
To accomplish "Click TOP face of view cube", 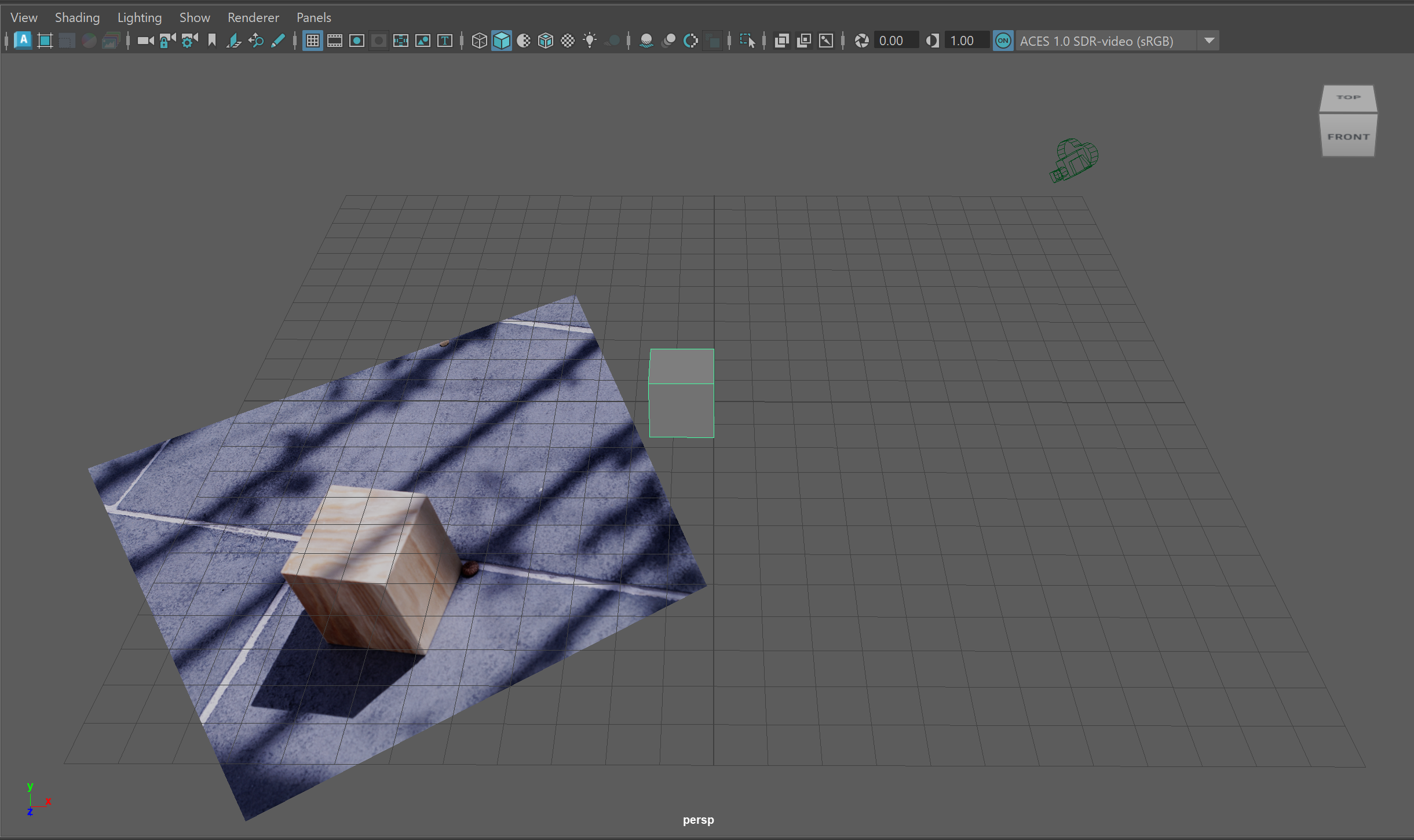I will pos(1348,97).
